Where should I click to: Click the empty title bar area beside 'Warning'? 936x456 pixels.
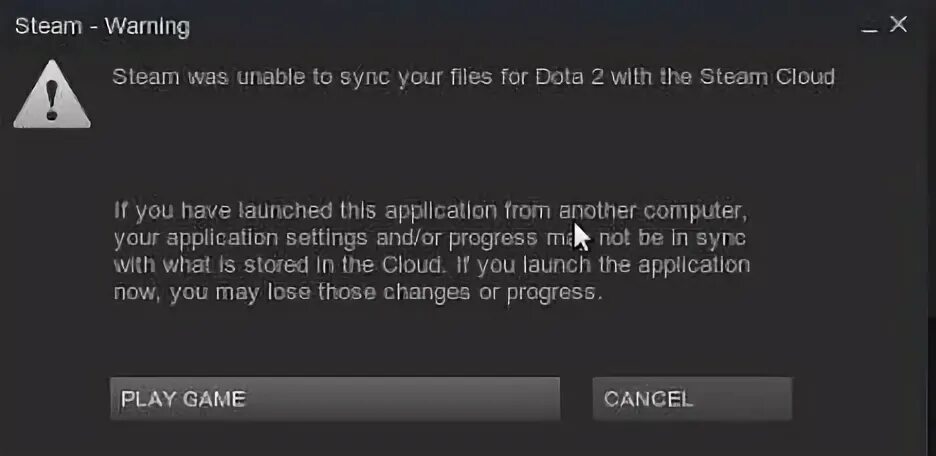point(525,26)
